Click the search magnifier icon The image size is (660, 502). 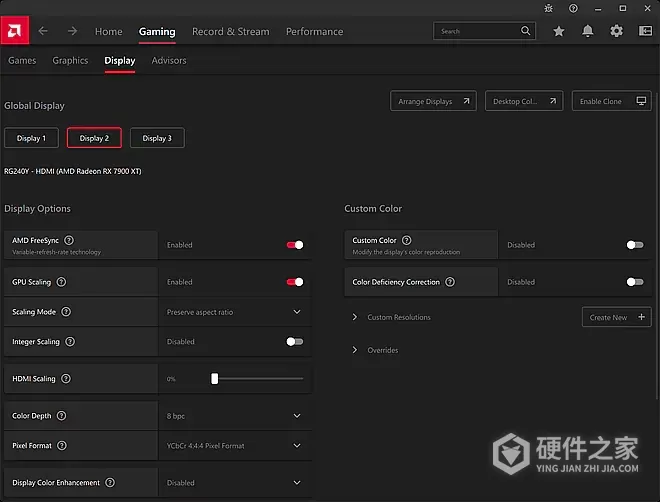525,31
